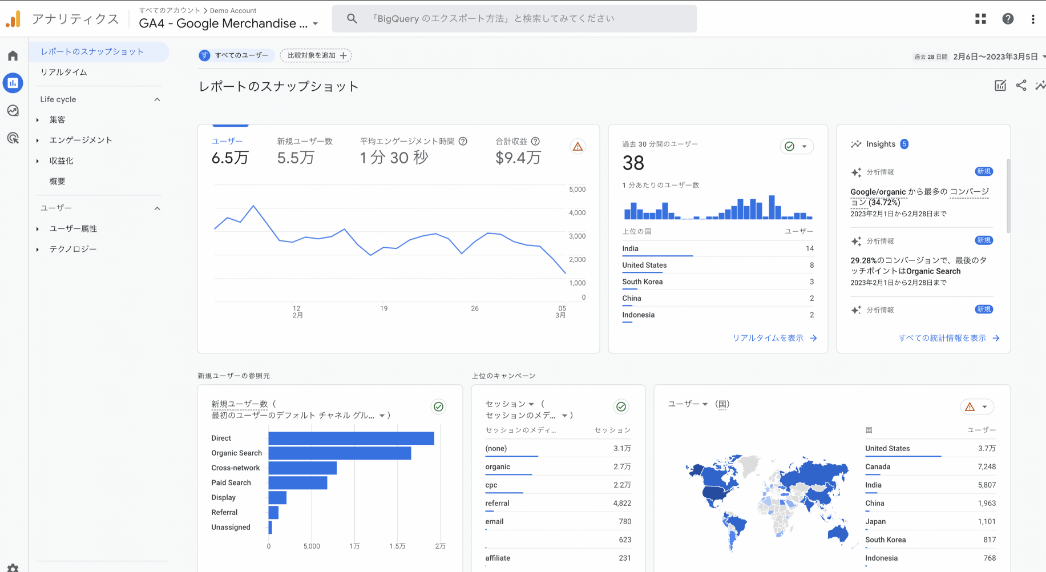Click the Organic Search bar in chart
The width and height of the screenshot is (1046, 572).
pyautogui.click(x=340, y=453)
